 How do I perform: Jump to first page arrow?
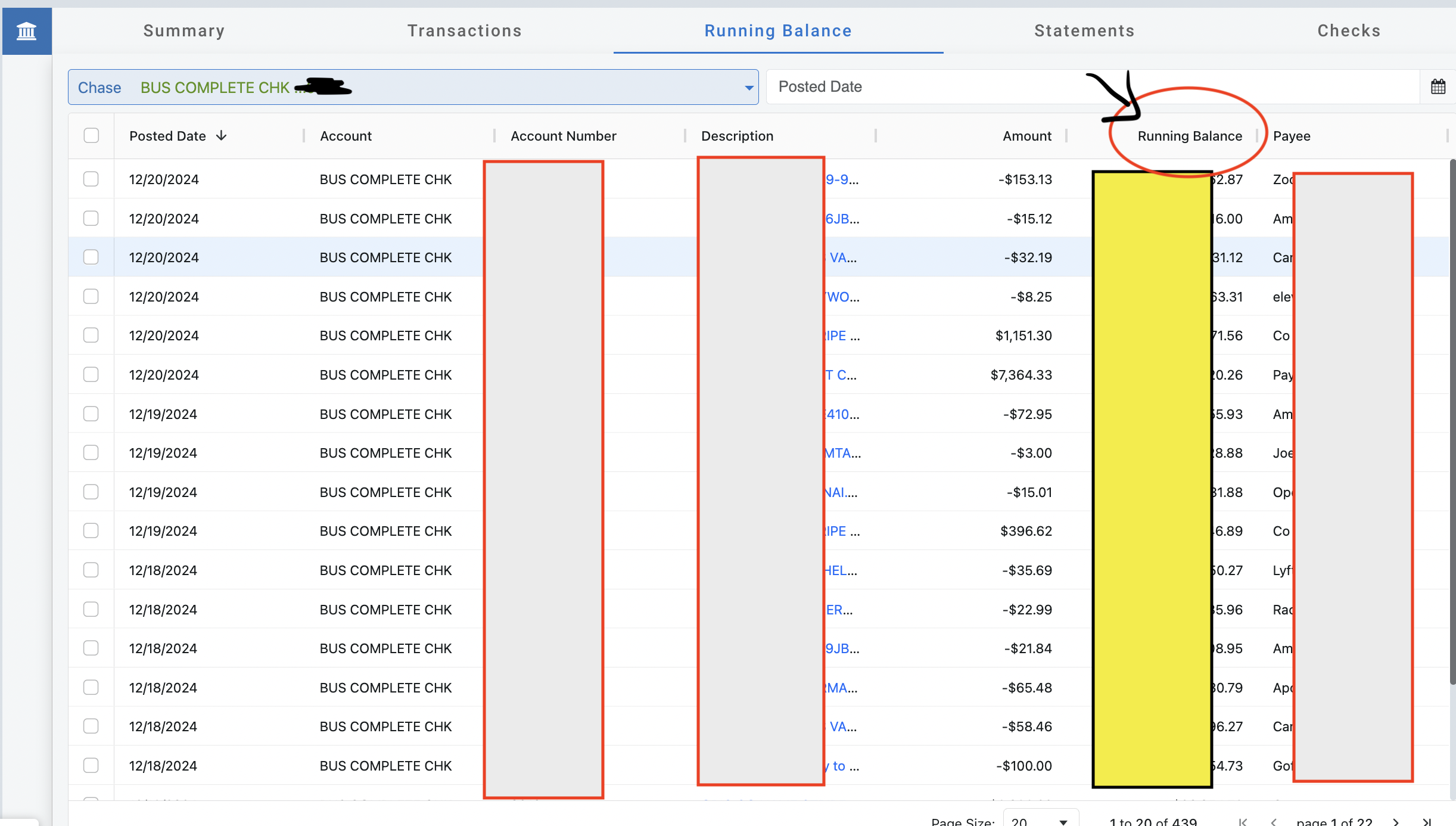pyautogui.click(x=1242, y=822)
